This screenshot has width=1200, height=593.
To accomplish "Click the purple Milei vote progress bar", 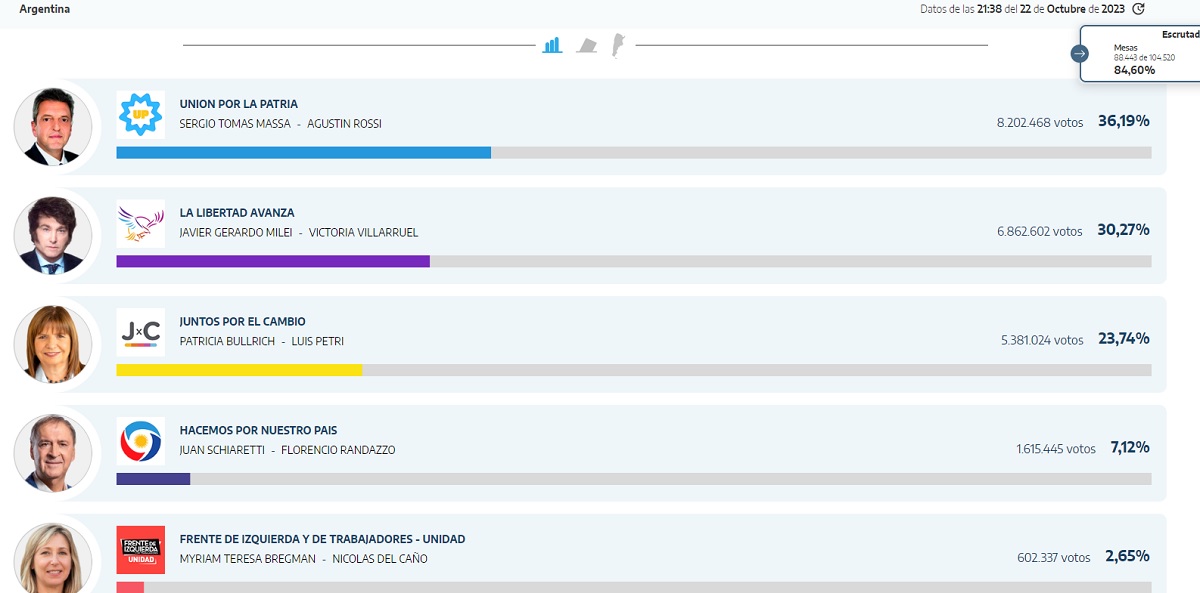I will tap(273, 261).
